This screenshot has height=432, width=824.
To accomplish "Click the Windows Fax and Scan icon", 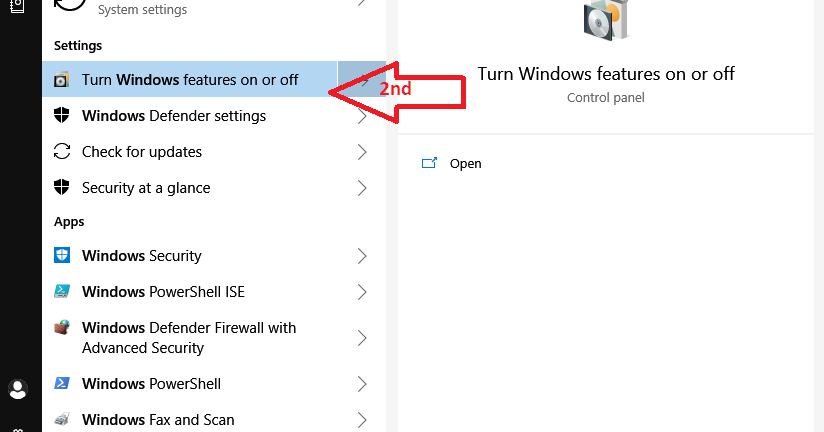I will click(x=62, y=419).
